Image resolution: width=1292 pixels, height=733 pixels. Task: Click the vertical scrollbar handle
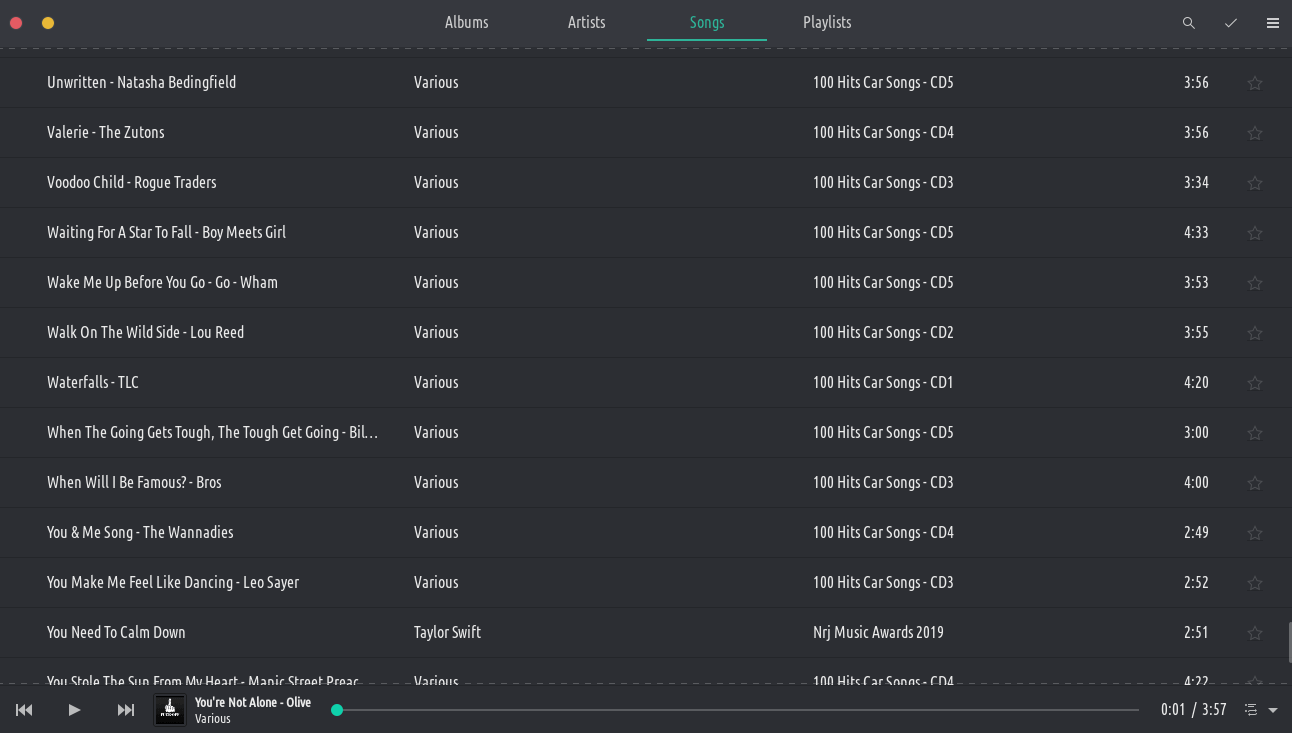coord(1288,642)
